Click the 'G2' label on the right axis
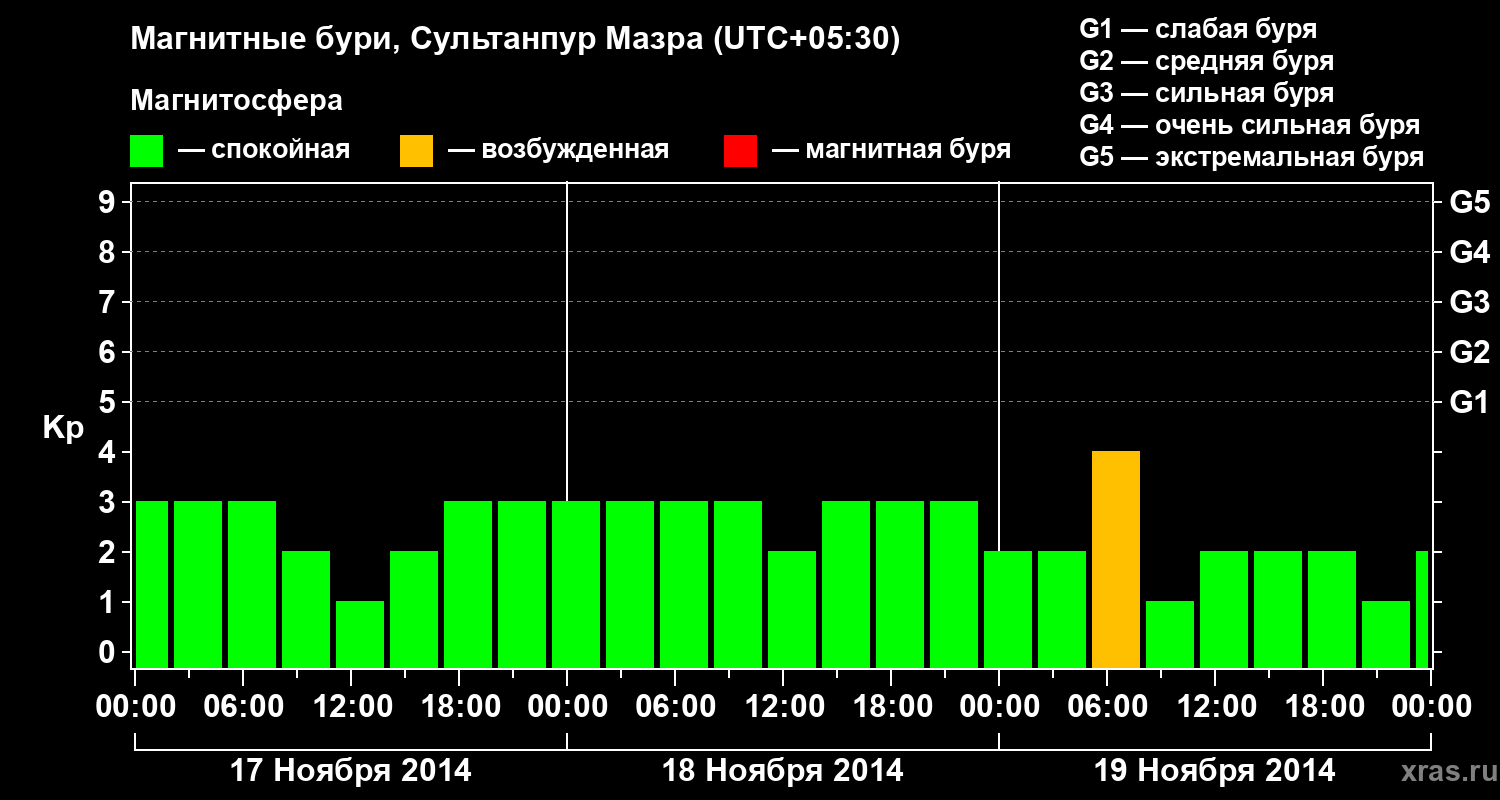 1470,352
